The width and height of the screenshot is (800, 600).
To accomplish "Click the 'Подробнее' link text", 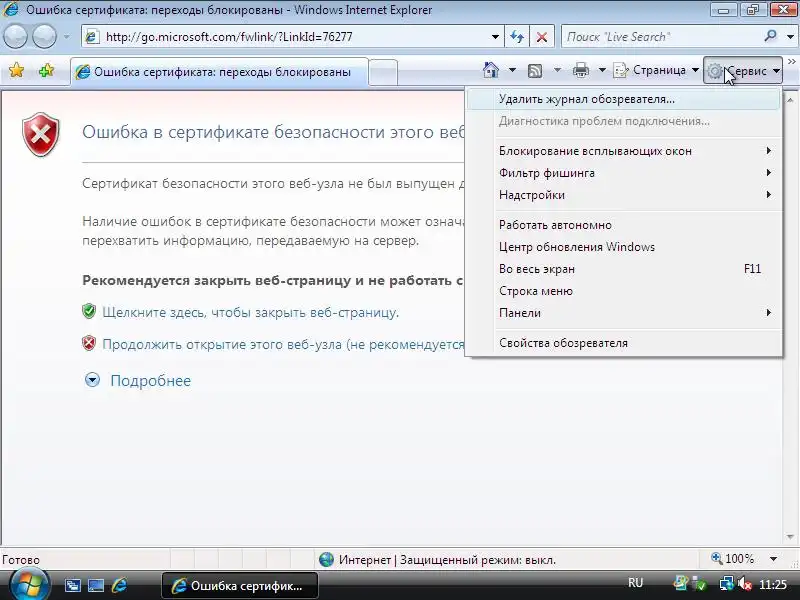I will tap(151, 381).
